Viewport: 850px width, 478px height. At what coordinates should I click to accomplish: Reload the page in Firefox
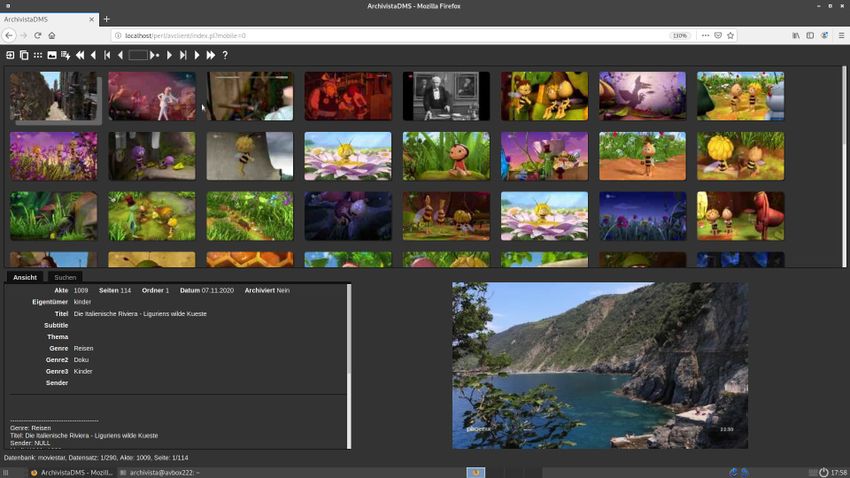tap(38, 35)
